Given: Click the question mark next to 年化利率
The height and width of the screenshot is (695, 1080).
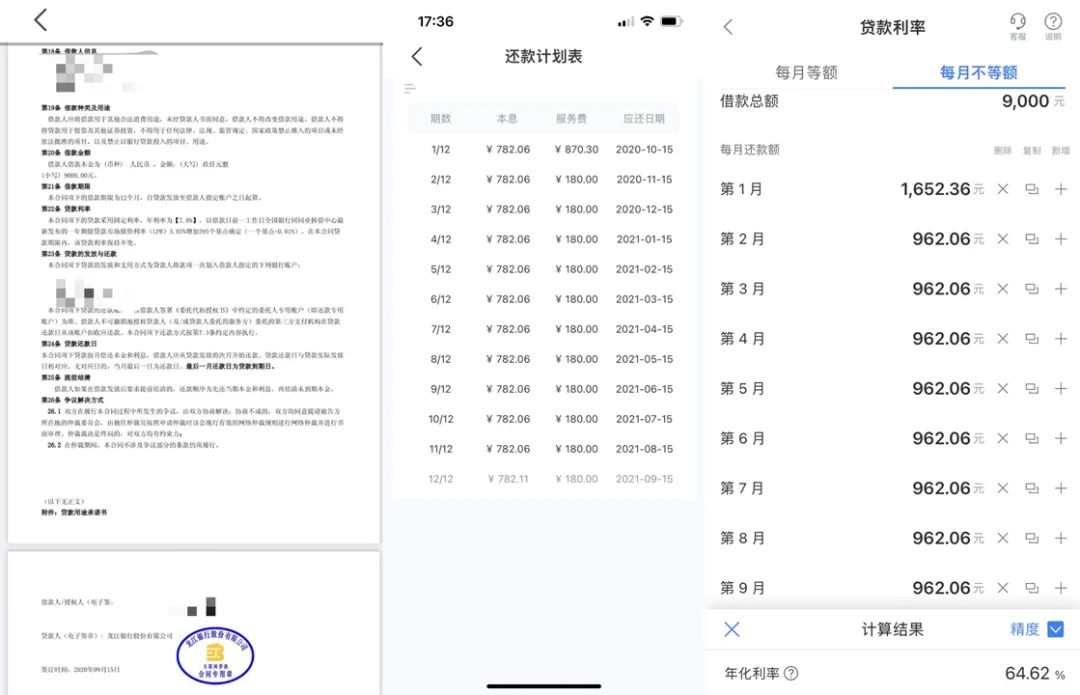Looking at the screenshot, I should tap(791, 674).
